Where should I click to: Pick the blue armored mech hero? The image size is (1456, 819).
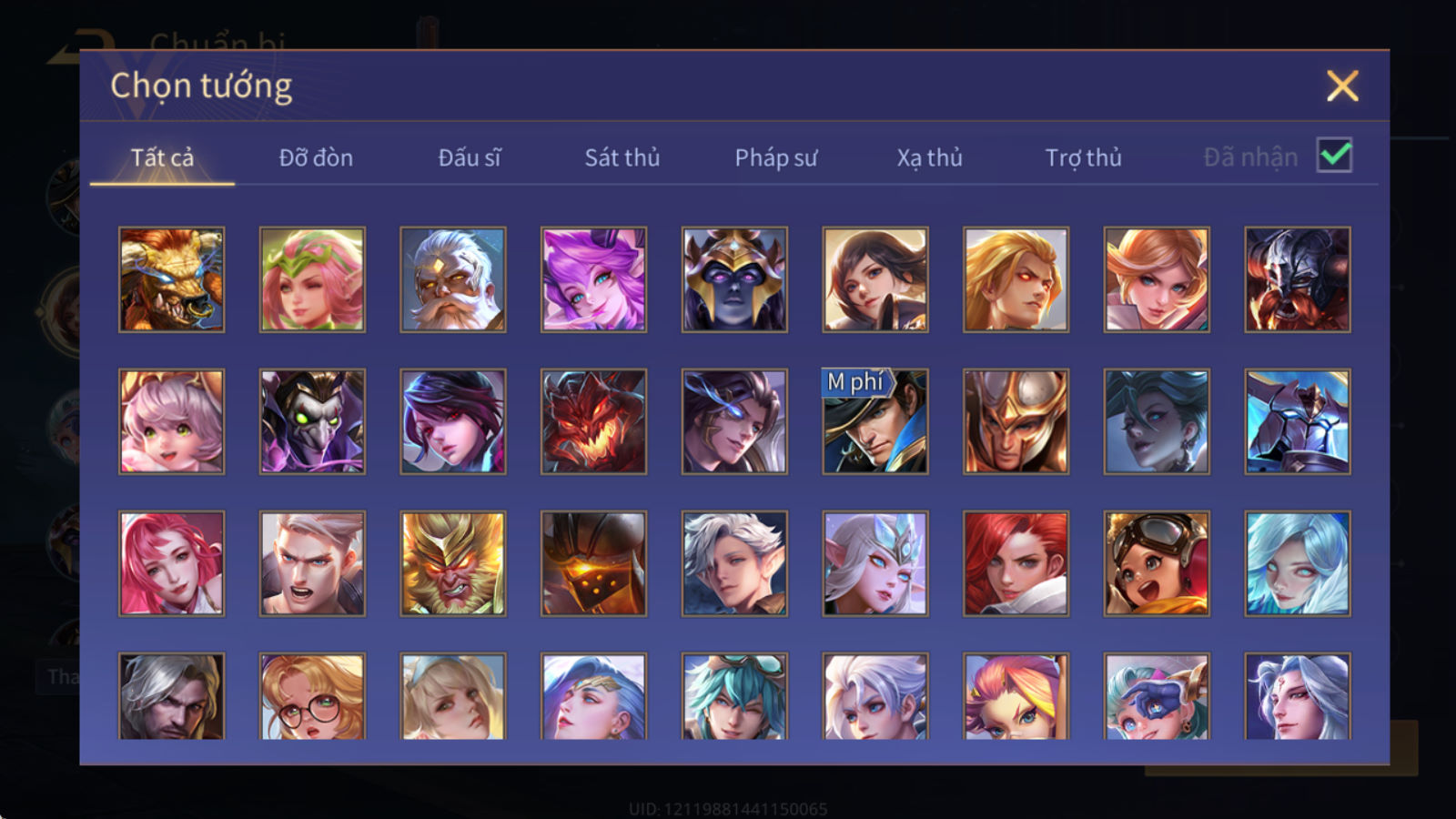click(x=1298, y=421)
